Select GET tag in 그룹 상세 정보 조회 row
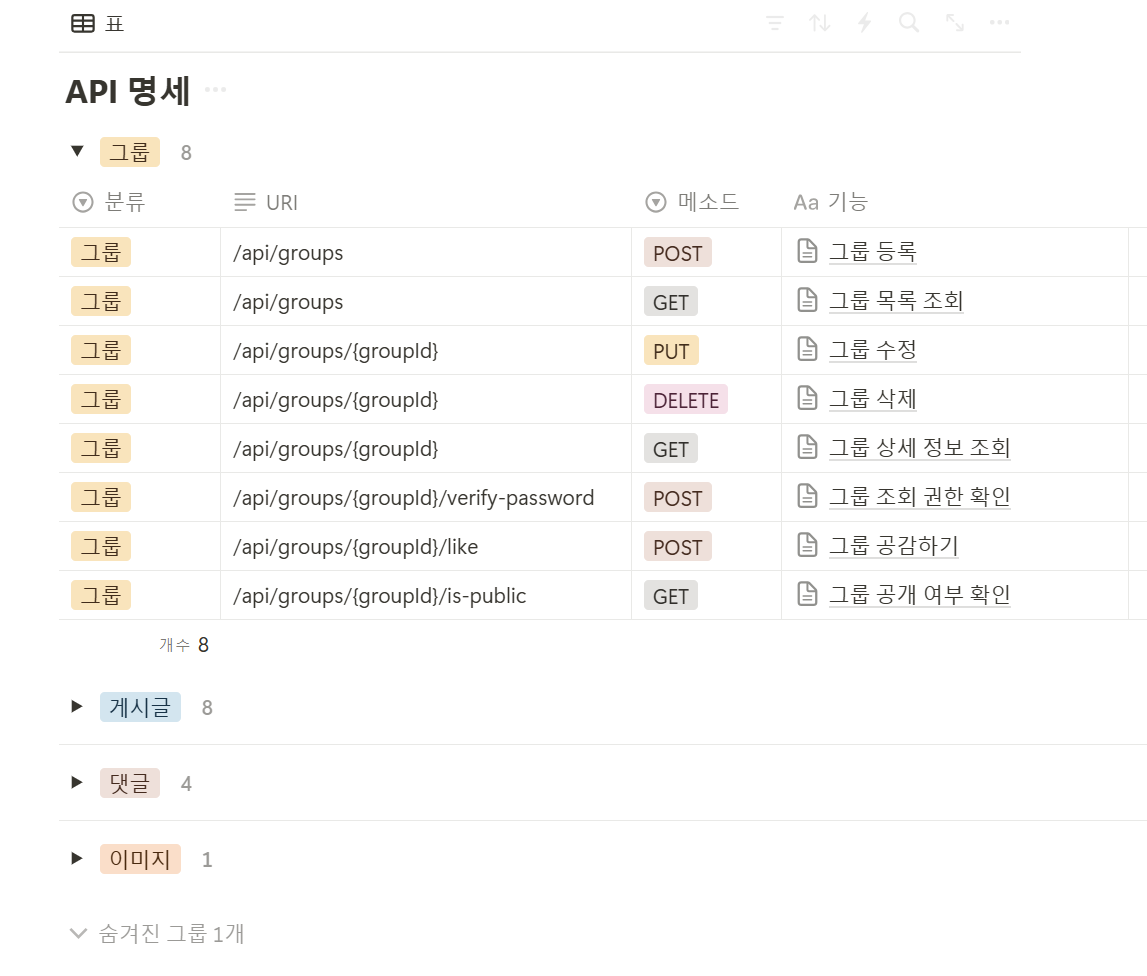 (x=671, y=449)
